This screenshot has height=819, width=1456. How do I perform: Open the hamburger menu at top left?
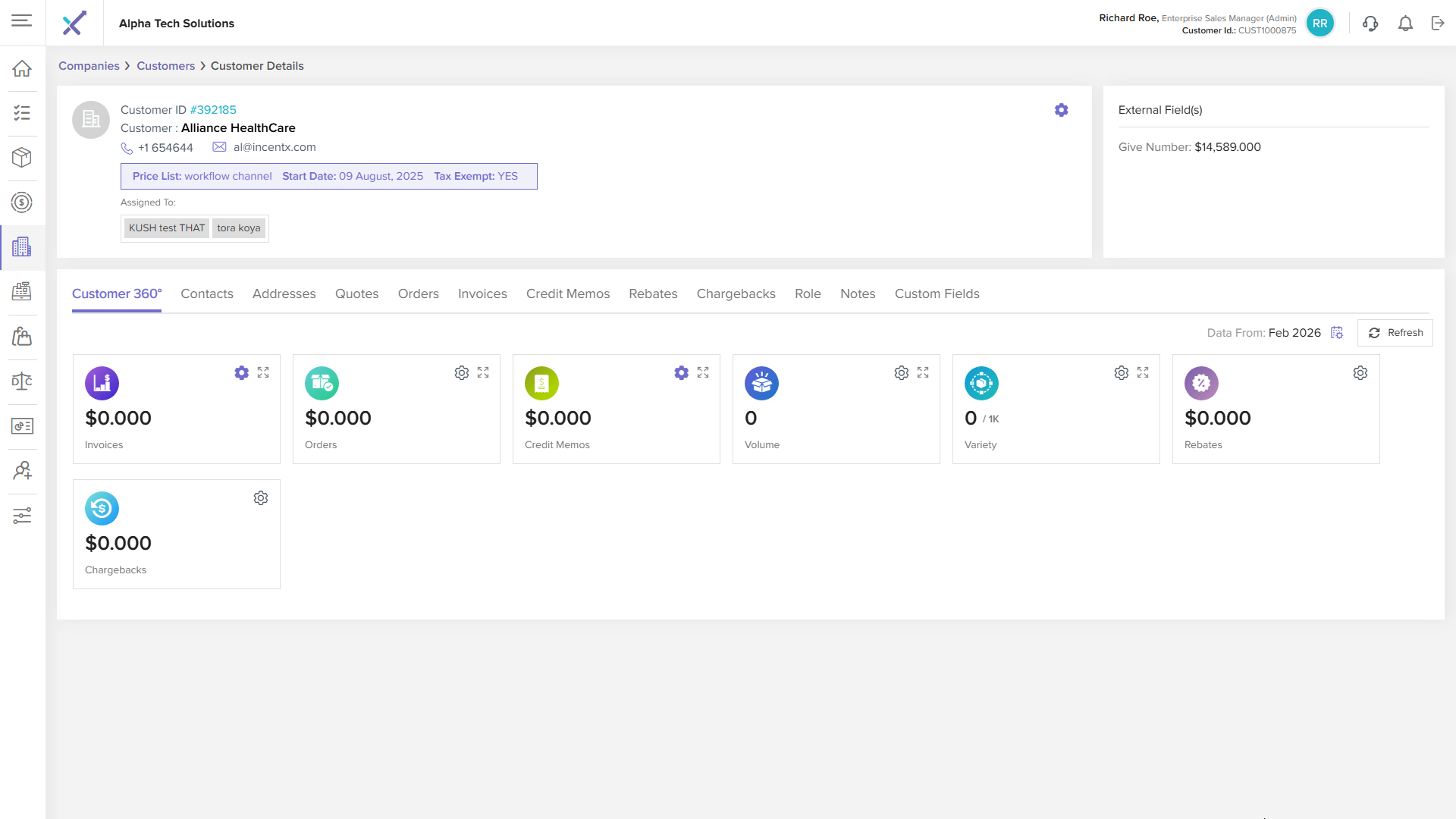pyautogui.click(x=22, y=20)
